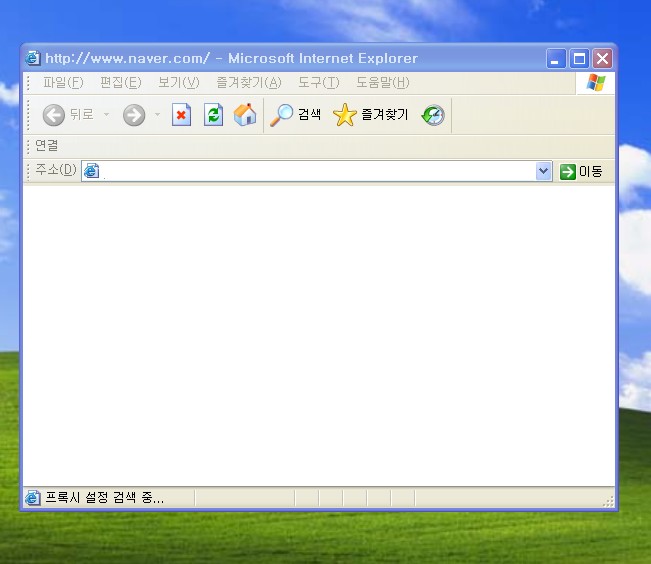Click the status bar IE page icon
Image resolution: width=651 pixels, height=564 pixels.
[32, 497]
